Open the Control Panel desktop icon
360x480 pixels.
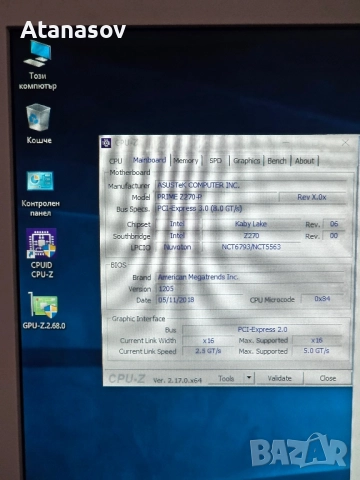point(40,194)
